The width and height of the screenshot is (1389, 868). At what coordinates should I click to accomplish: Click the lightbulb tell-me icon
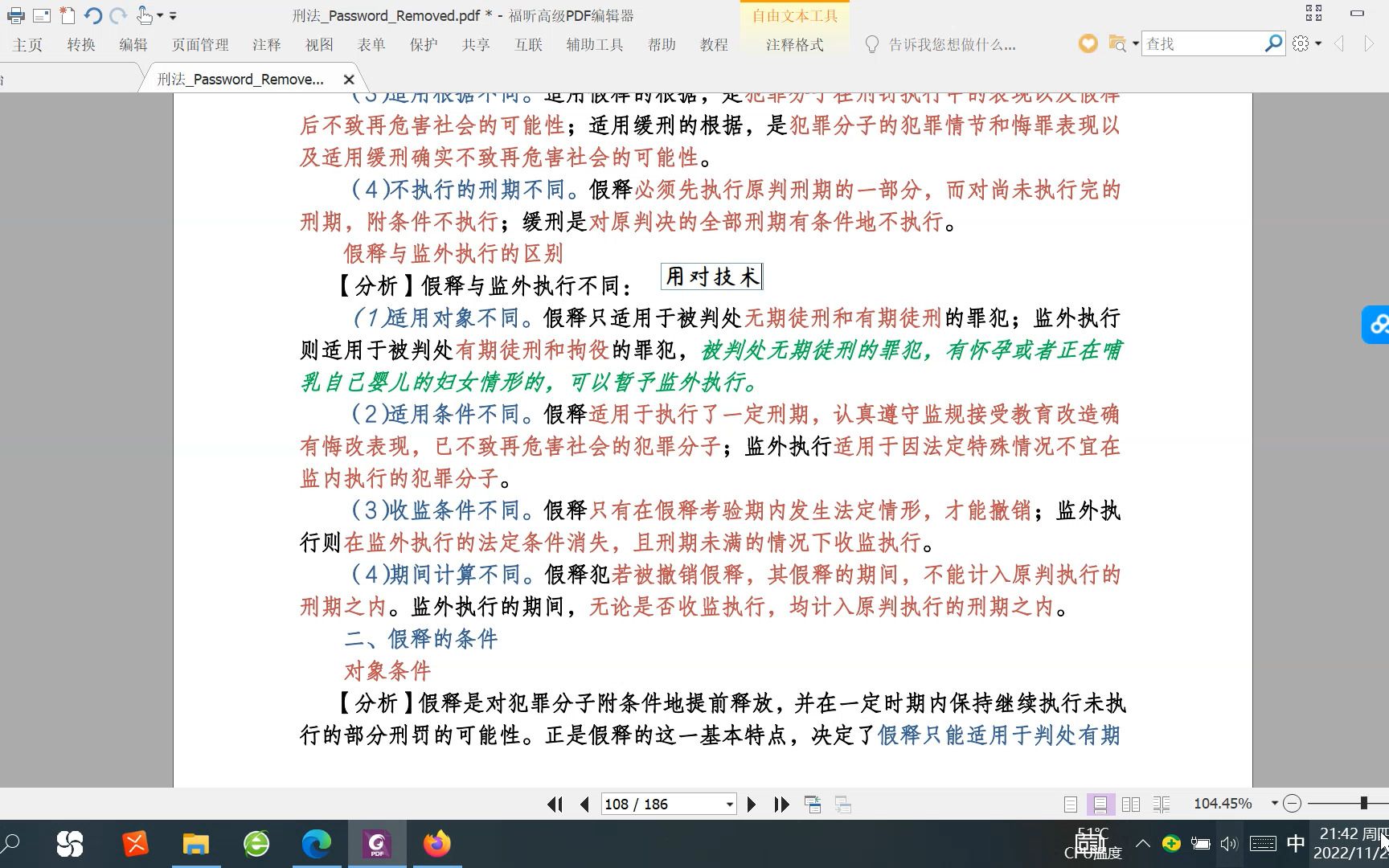871,45
